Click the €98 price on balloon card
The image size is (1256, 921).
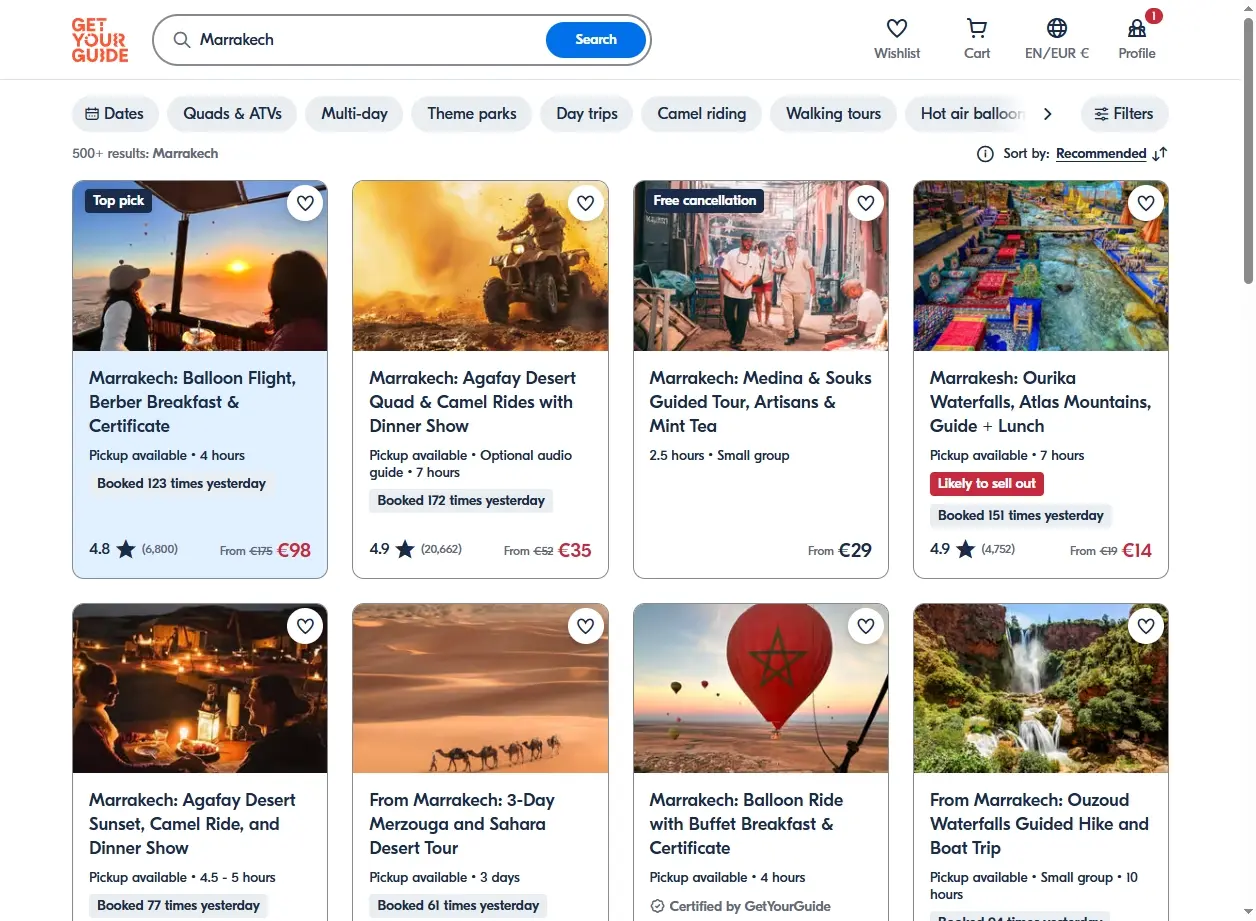294,550
